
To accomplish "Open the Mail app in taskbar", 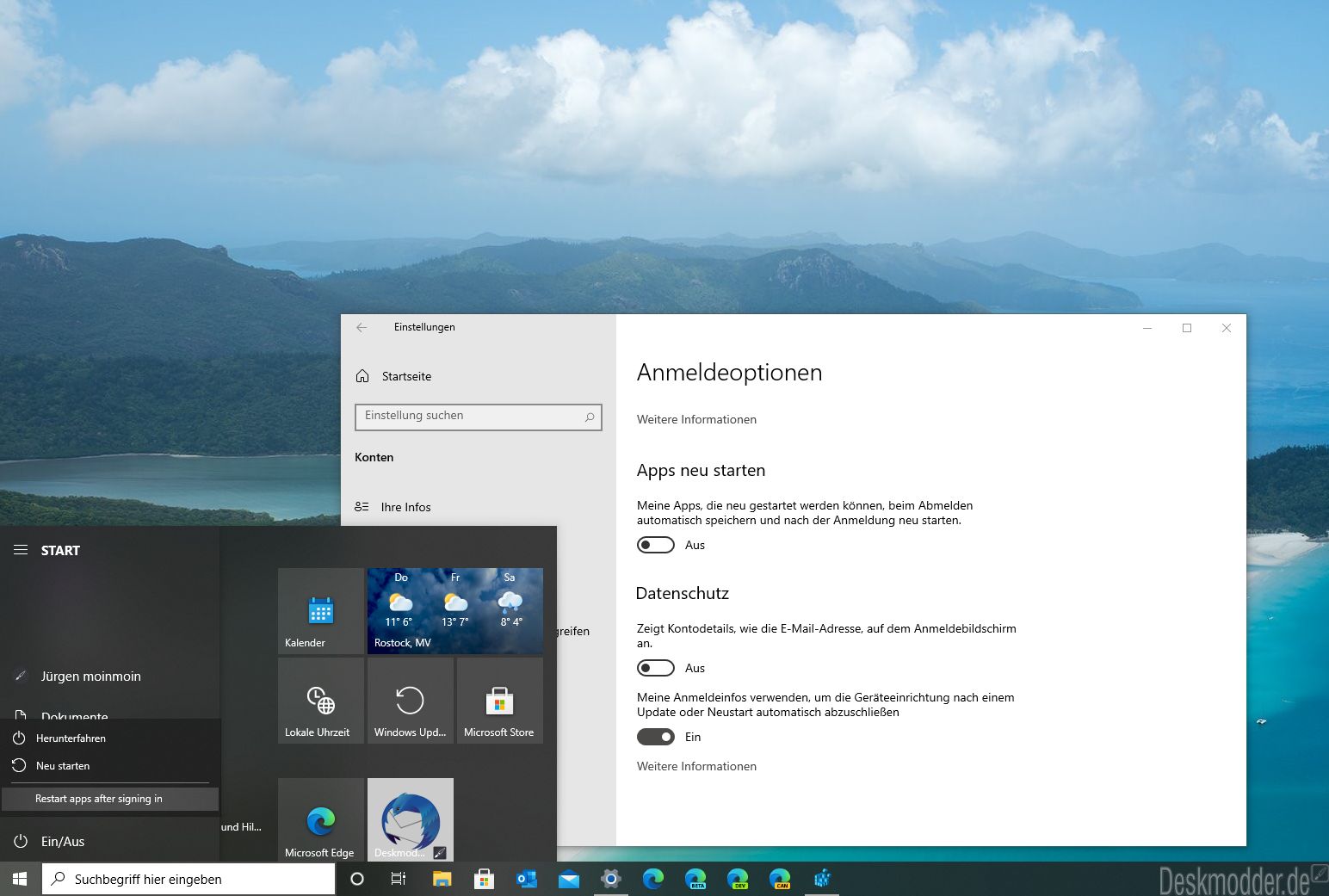I will [568, 879].
